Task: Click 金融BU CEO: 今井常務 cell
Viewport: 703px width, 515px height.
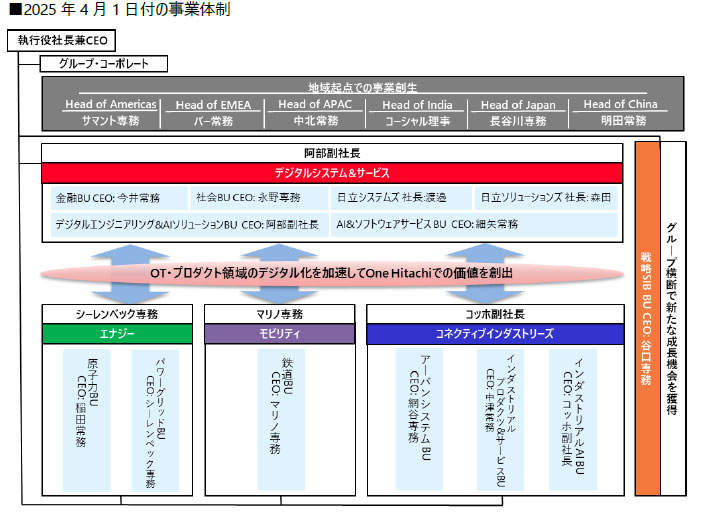Action: pyautogui.click(x=119, y=198)
